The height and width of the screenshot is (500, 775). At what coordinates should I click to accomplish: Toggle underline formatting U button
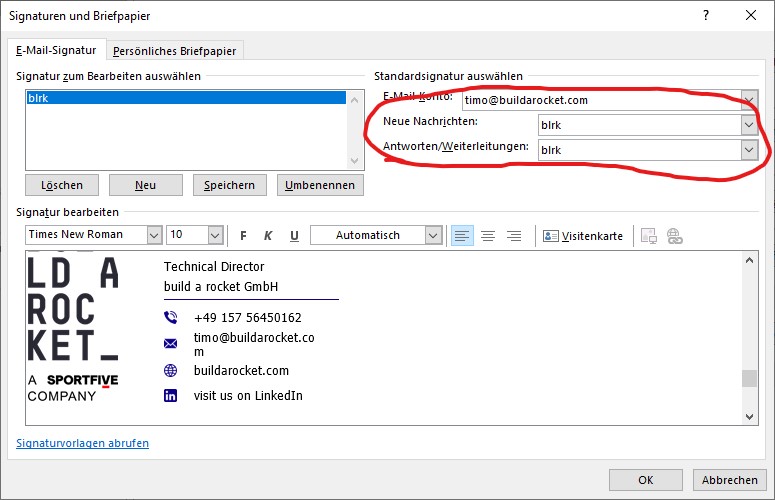point(294,236)
